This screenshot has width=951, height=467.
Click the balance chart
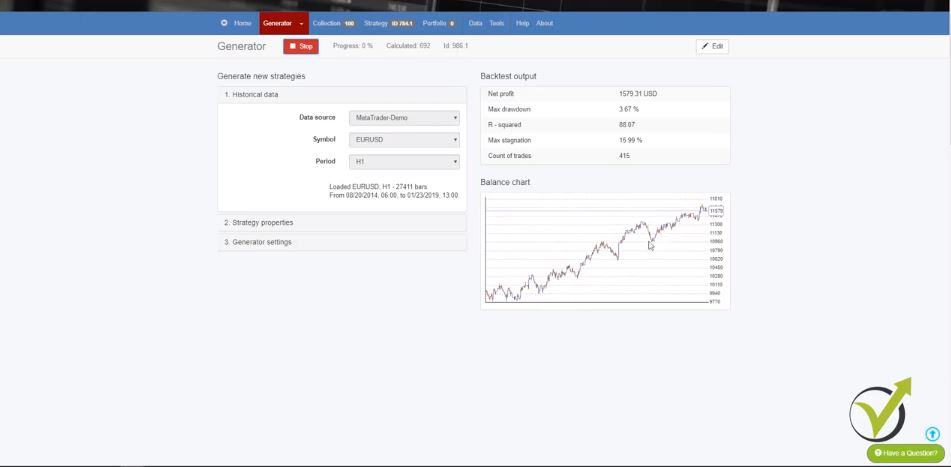tap(597, 249)
